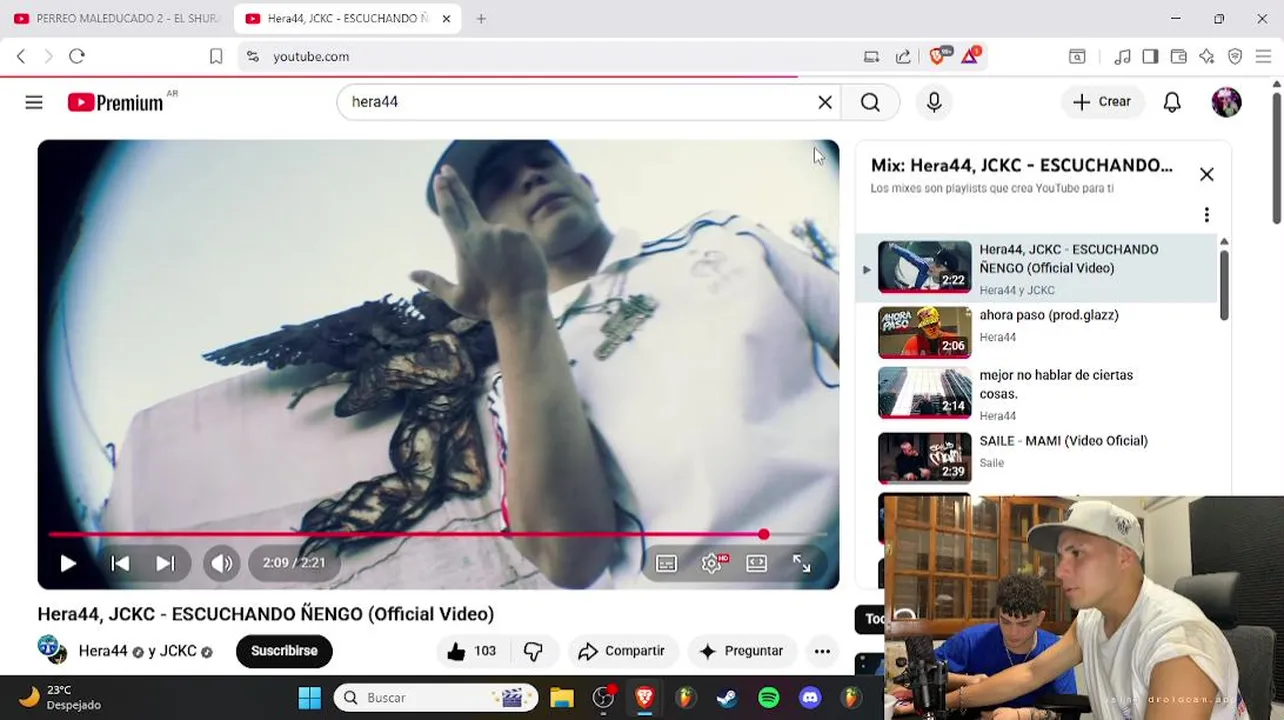The width and height of the screenshot is (1284, 720).
Task: Enter full screen video mode
Action: pos(802,563)
